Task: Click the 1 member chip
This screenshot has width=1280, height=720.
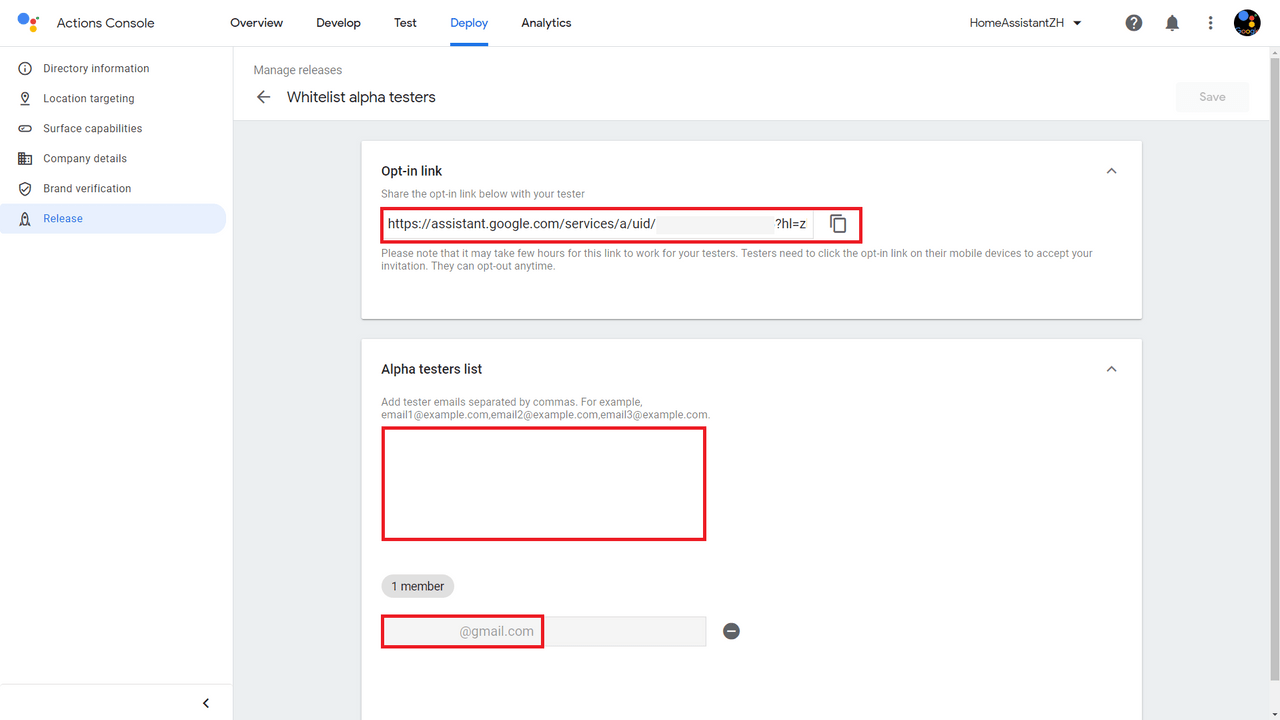Action: pos(417,586)
